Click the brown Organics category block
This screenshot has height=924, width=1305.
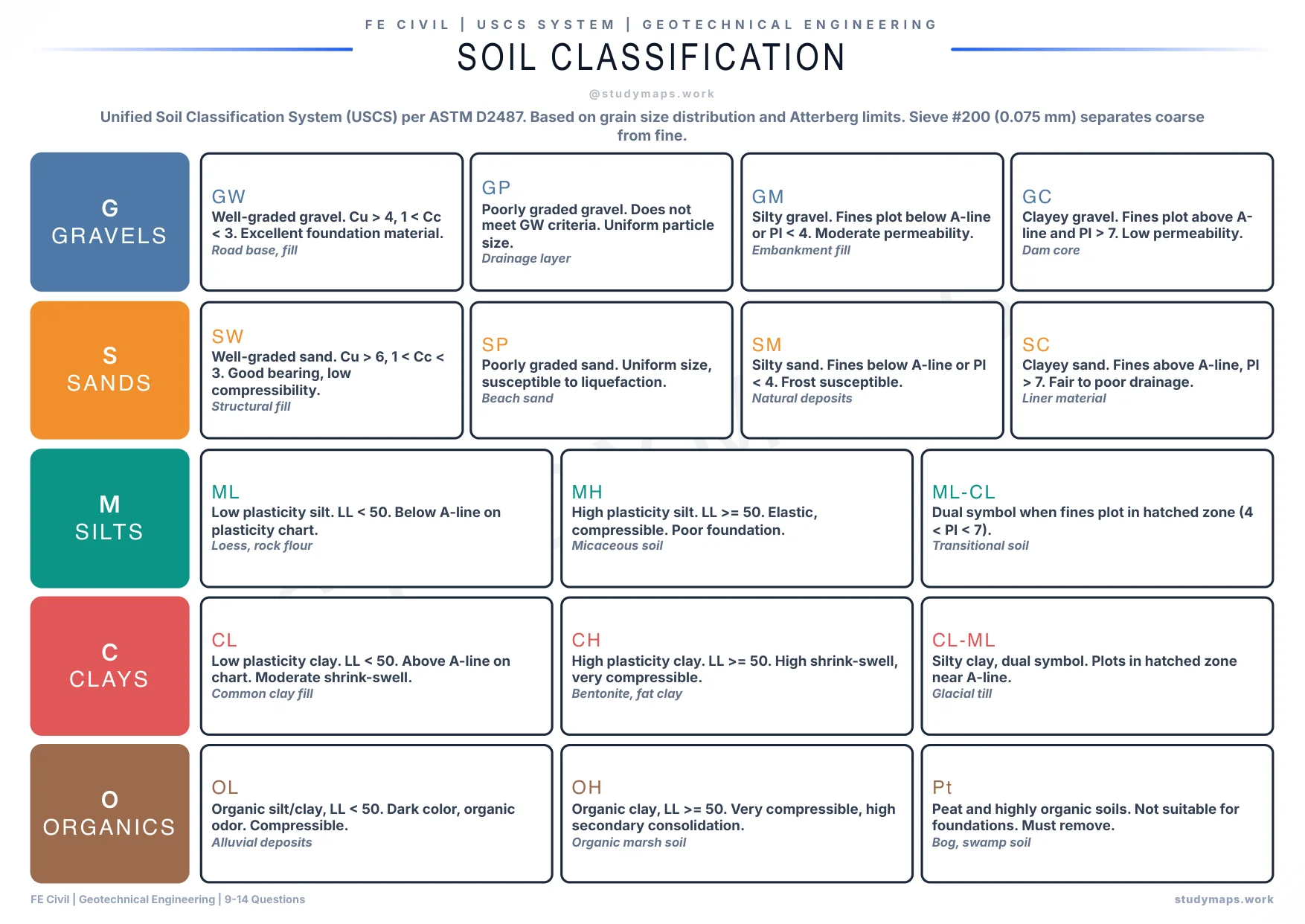[x=109, y=813]
